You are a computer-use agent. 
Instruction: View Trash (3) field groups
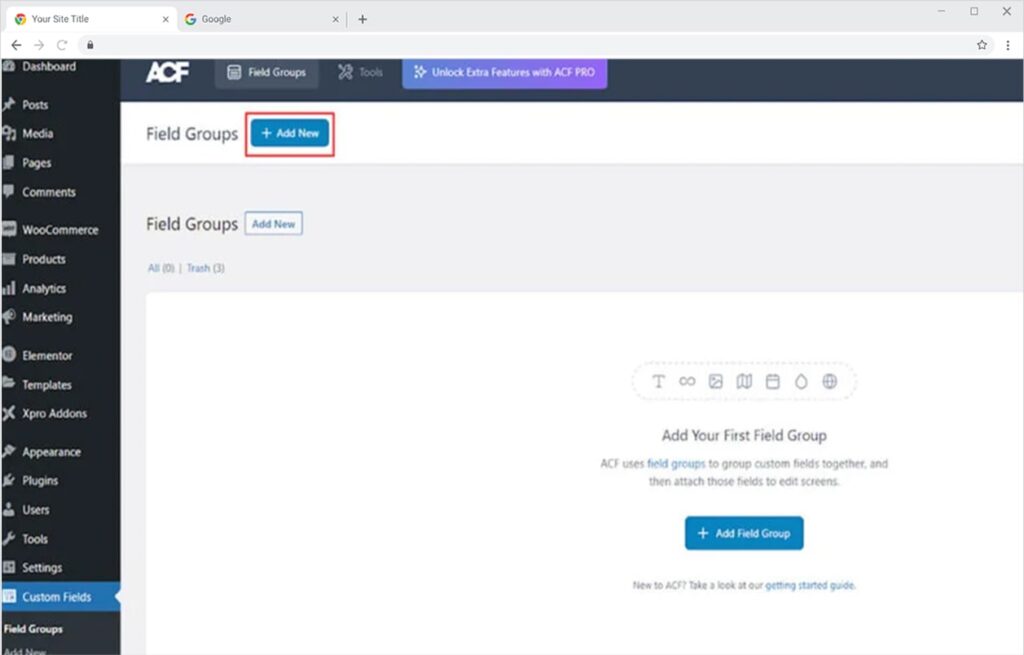pyautogui.click(x=206, y=268)
